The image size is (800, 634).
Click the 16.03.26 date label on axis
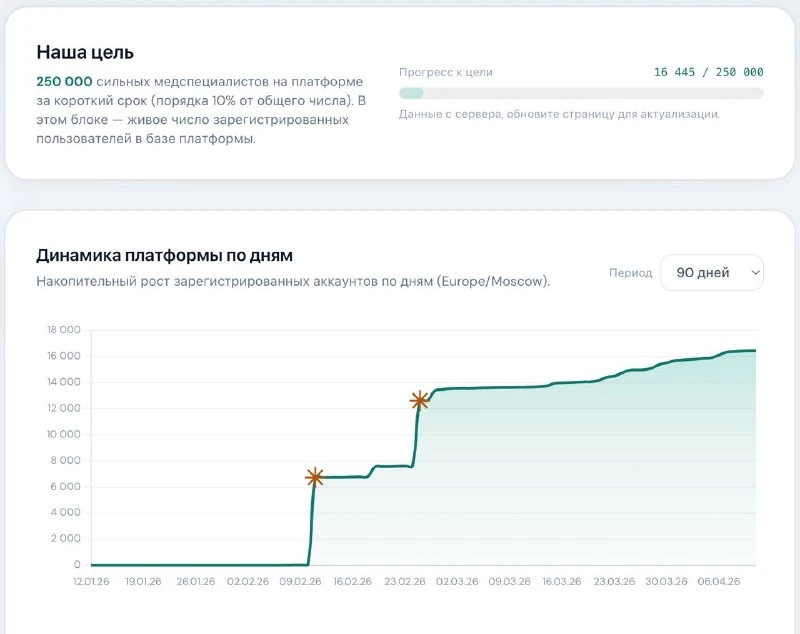pyautogui.click(x=561, y=581)
